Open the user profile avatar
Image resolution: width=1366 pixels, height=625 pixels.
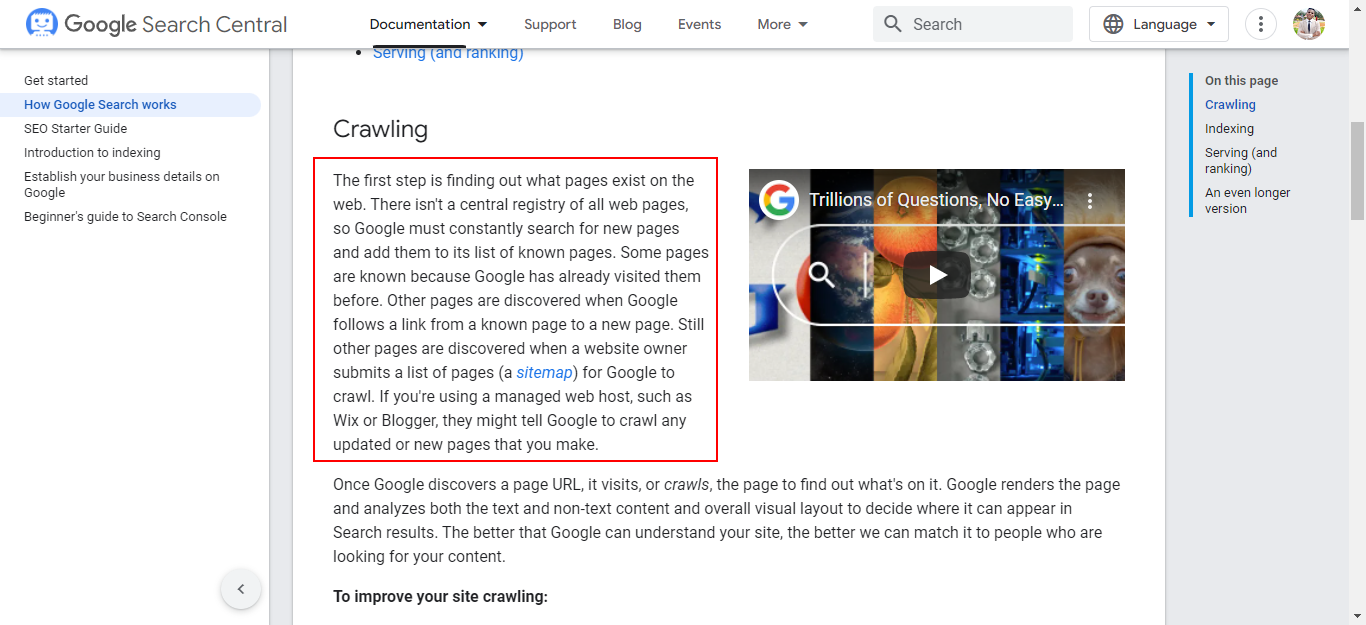click(1309, 24)
